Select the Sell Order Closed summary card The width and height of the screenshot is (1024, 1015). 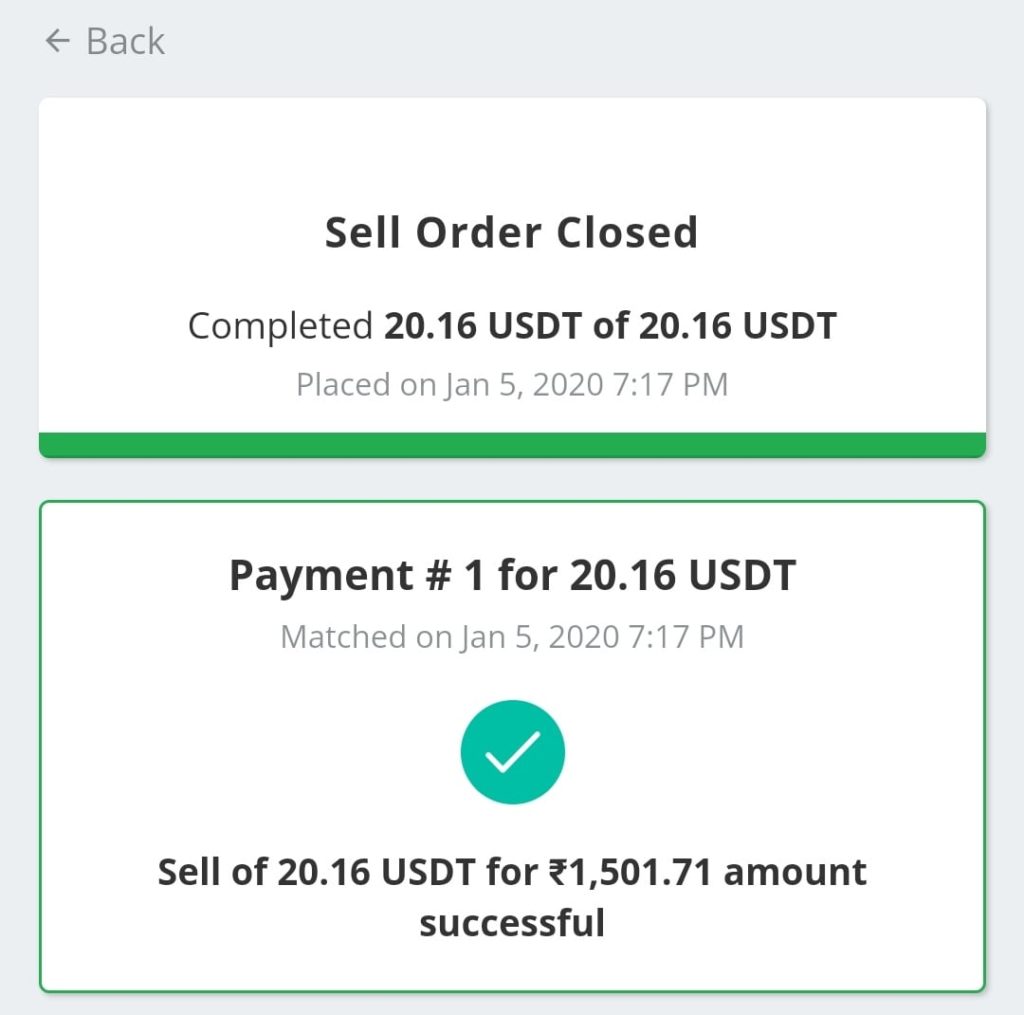click(x=512, y=278)
